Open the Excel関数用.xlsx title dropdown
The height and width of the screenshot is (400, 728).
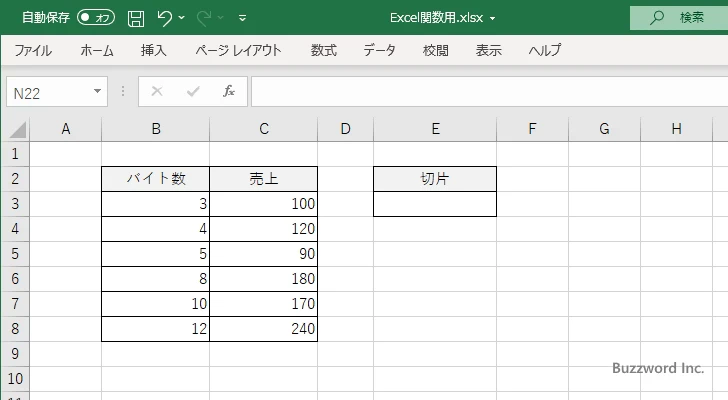click(x=492, y=19)
